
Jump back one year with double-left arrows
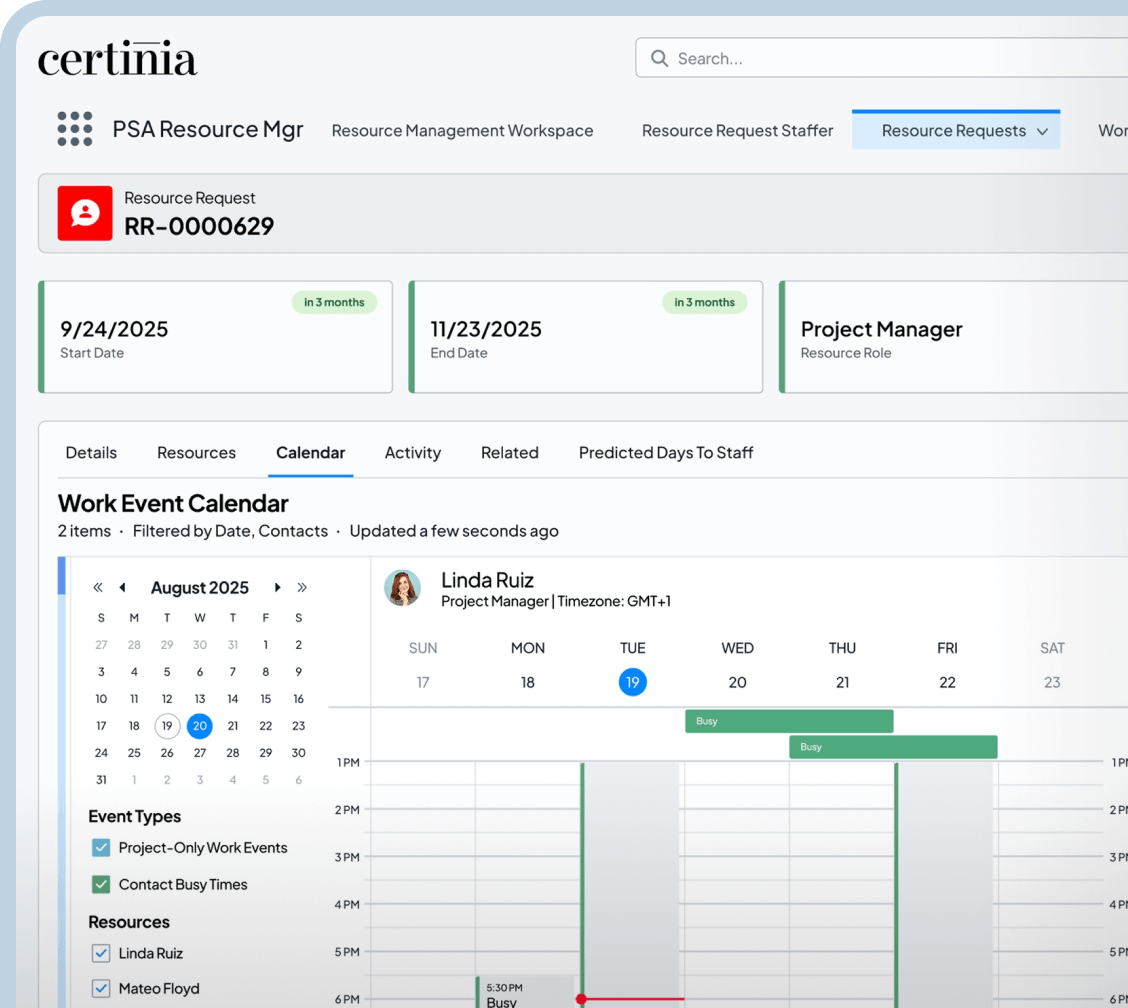[x=98, y=588]
